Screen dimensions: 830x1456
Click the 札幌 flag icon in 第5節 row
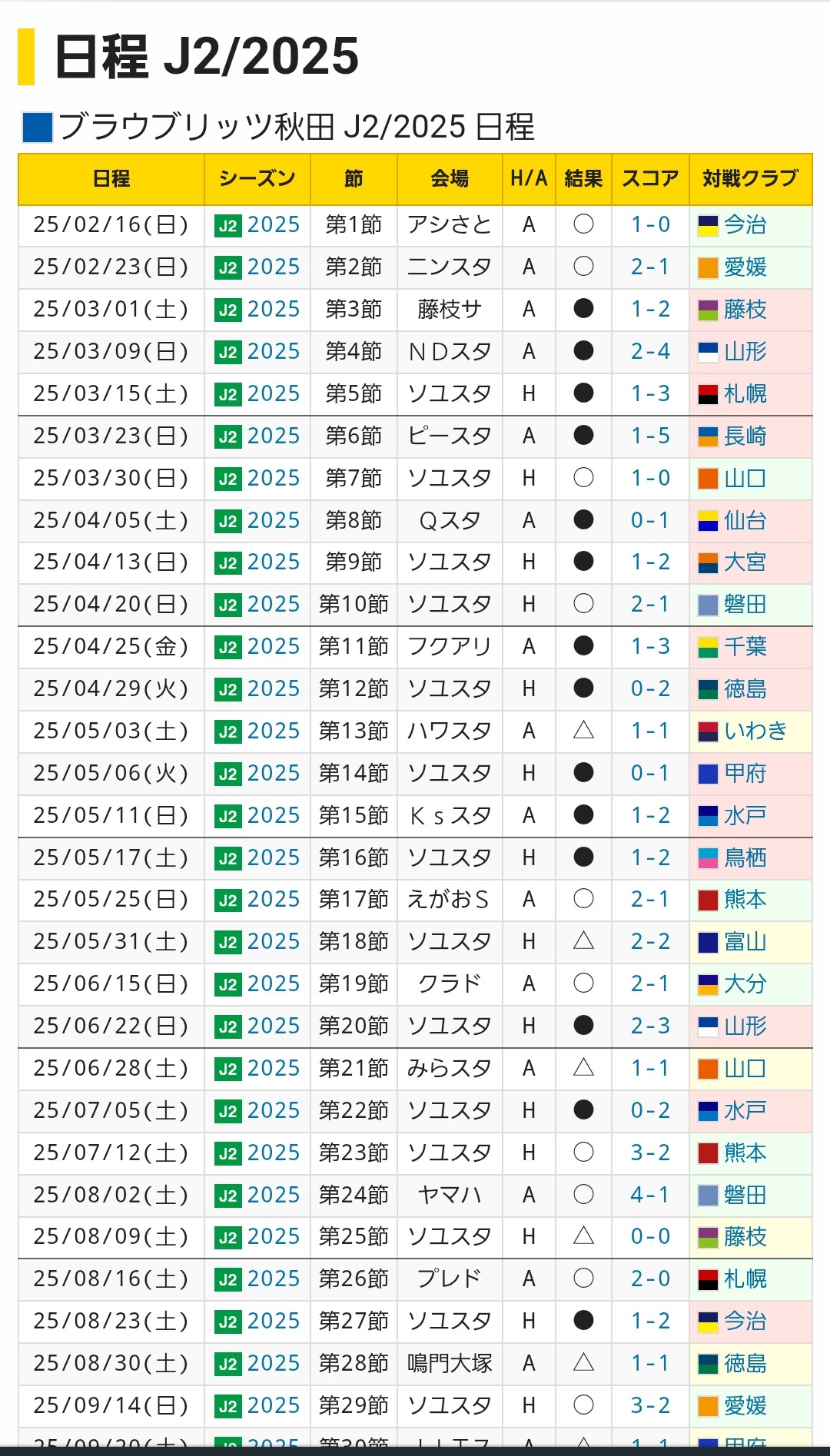[x=708, y=395]
